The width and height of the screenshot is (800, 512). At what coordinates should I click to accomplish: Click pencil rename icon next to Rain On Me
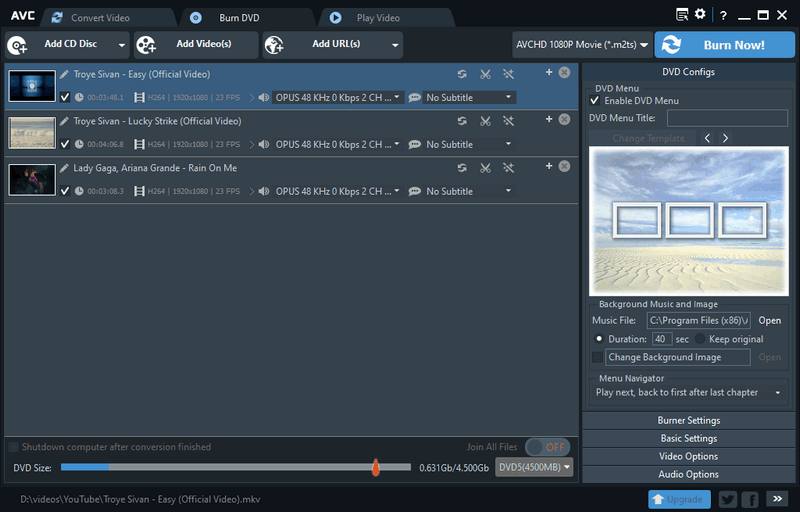click(65, 168)
